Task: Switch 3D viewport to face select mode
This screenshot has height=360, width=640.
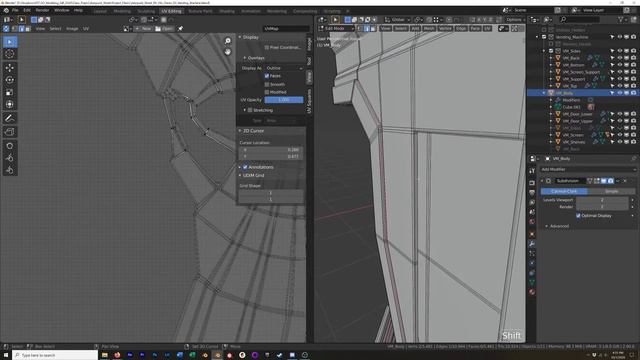Action: pyautogui.click(x=373, y=29)
